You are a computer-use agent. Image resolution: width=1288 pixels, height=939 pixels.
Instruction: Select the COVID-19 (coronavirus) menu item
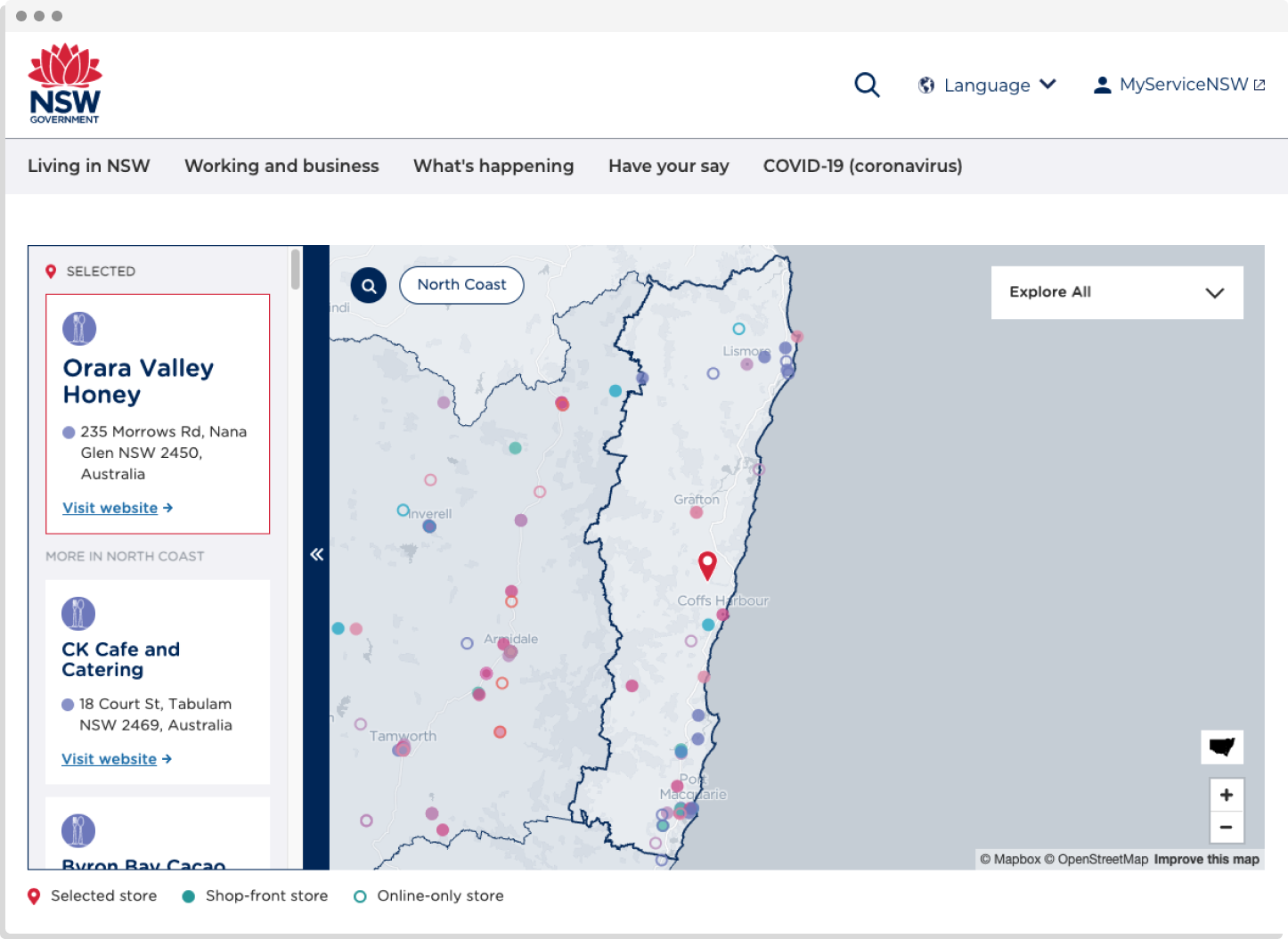click(x=862, y=166)
